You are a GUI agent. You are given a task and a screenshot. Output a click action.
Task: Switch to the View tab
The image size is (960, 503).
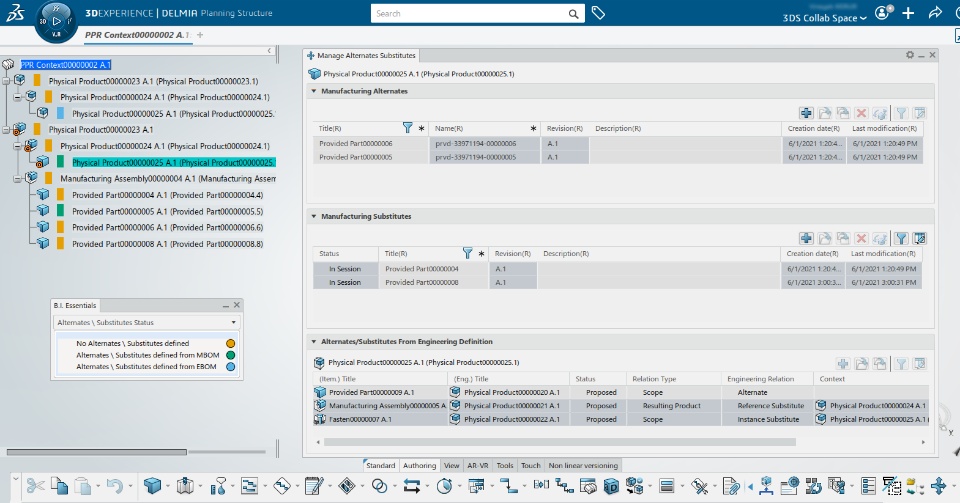pyautogui.click(x=451, y=466)
